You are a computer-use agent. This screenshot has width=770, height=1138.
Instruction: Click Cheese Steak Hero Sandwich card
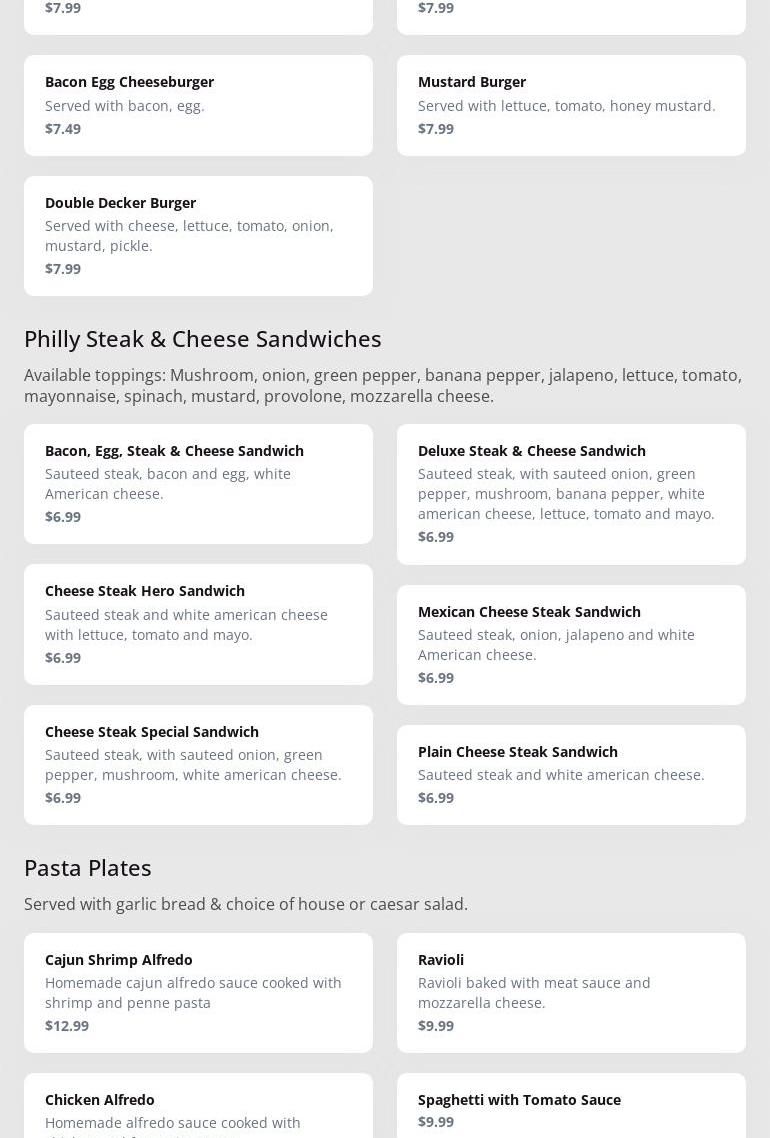(x=198, y=624)
